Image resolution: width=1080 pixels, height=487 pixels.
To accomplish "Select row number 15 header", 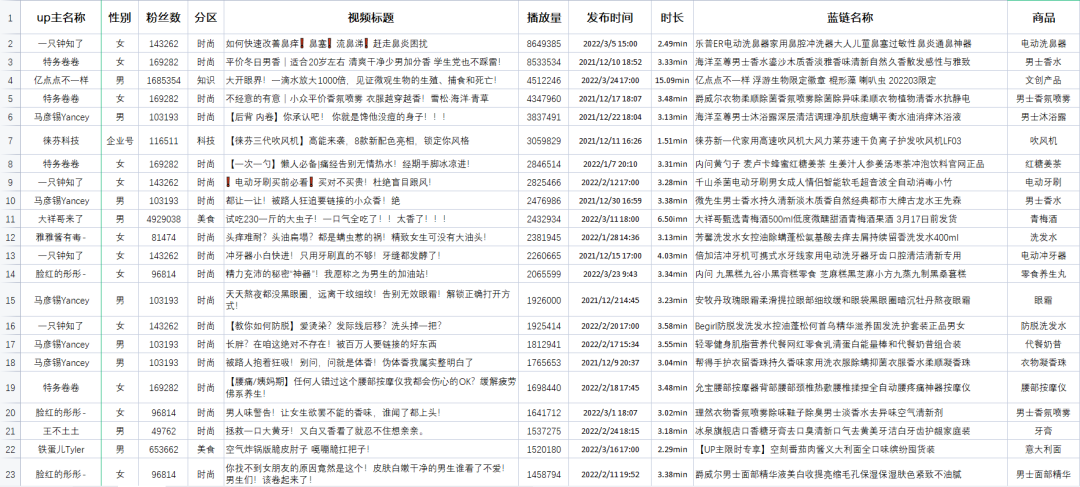I will (x=10, y=300).
